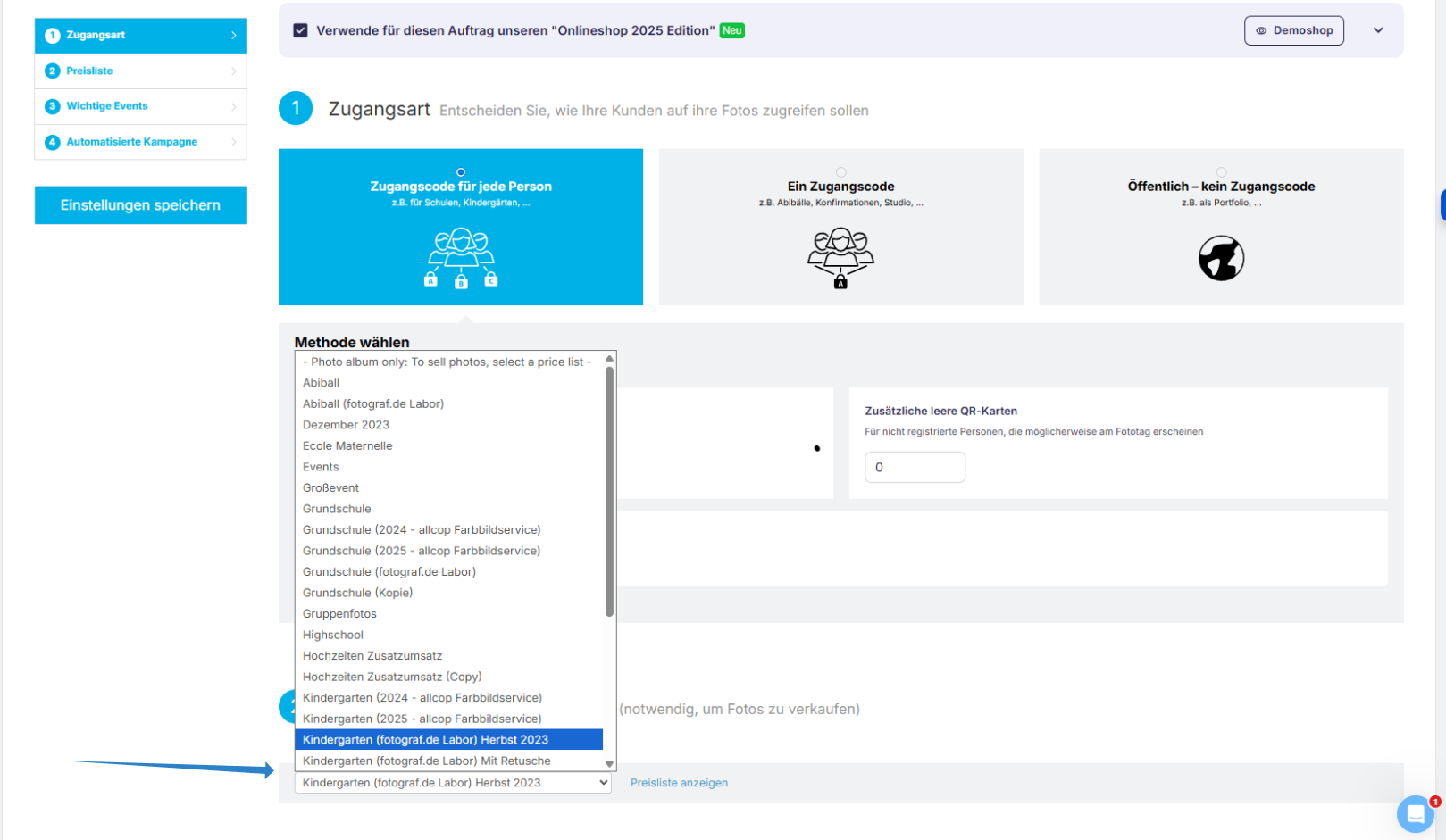Click the large blue circle 1 beside the Zugangsart heading
This screenshot has height=840, width=1446.
click(x=296, y=109)
